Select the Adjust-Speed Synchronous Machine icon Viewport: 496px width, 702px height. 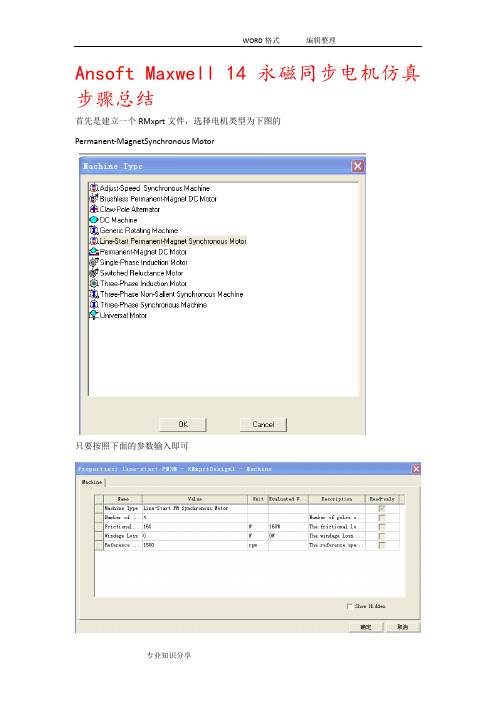94,188
